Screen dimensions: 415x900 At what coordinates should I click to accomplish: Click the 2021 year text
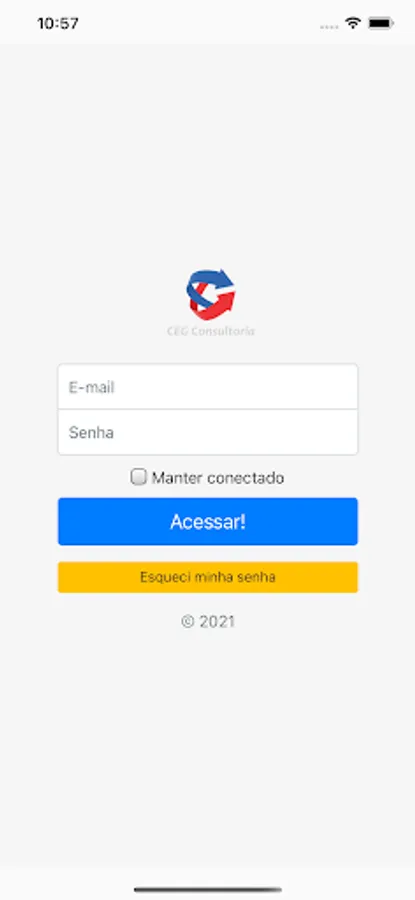coord(217,622)
